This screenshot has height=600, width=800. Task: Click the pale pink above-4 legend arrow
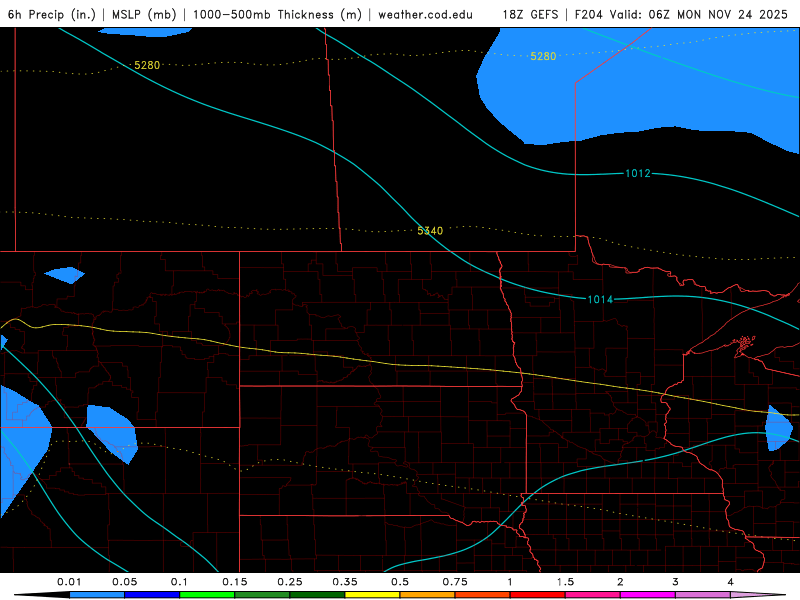(x=758, y=595)
